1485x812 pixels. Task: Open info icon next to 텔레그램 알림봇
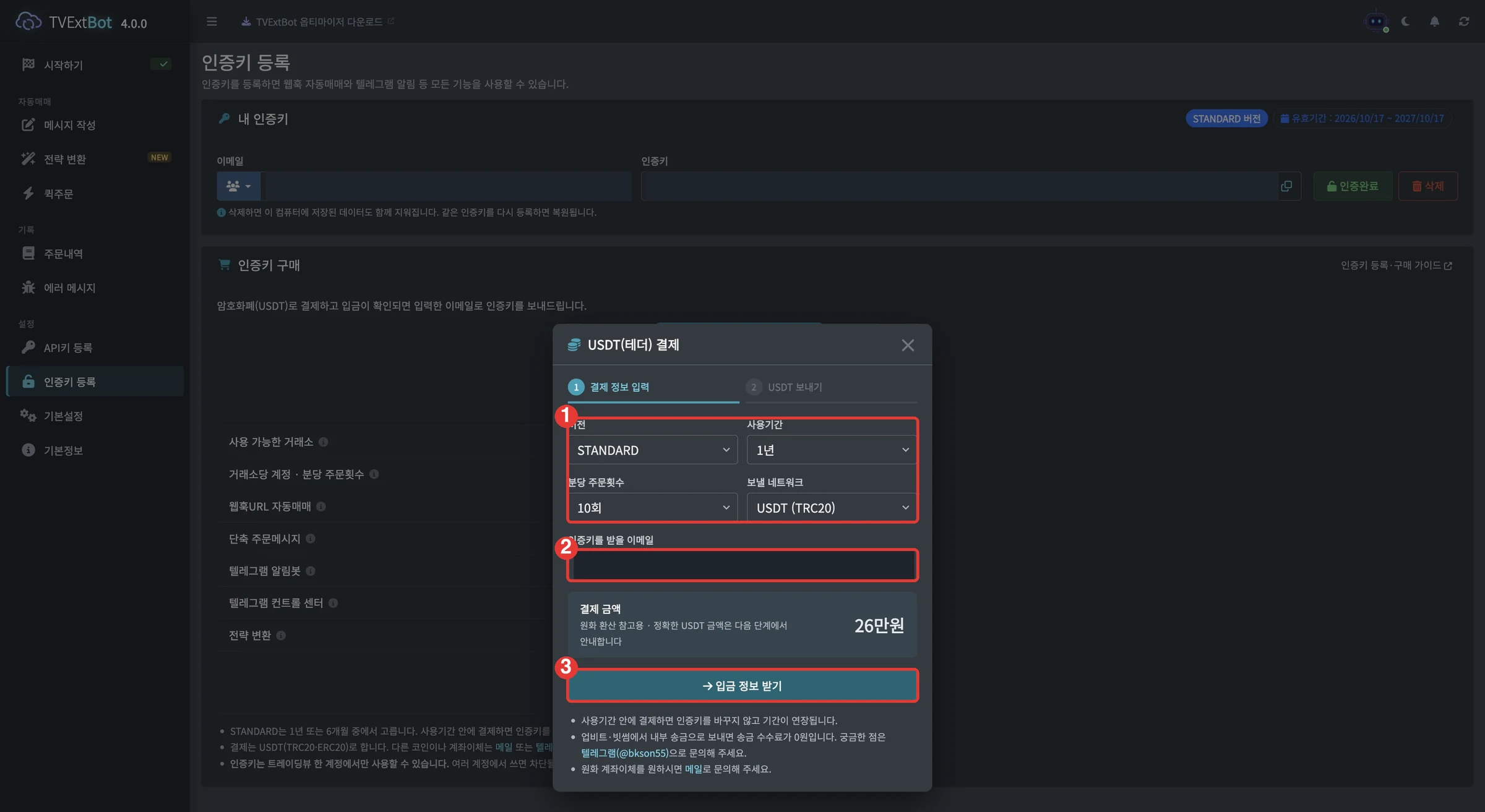[x=311, y=571]
